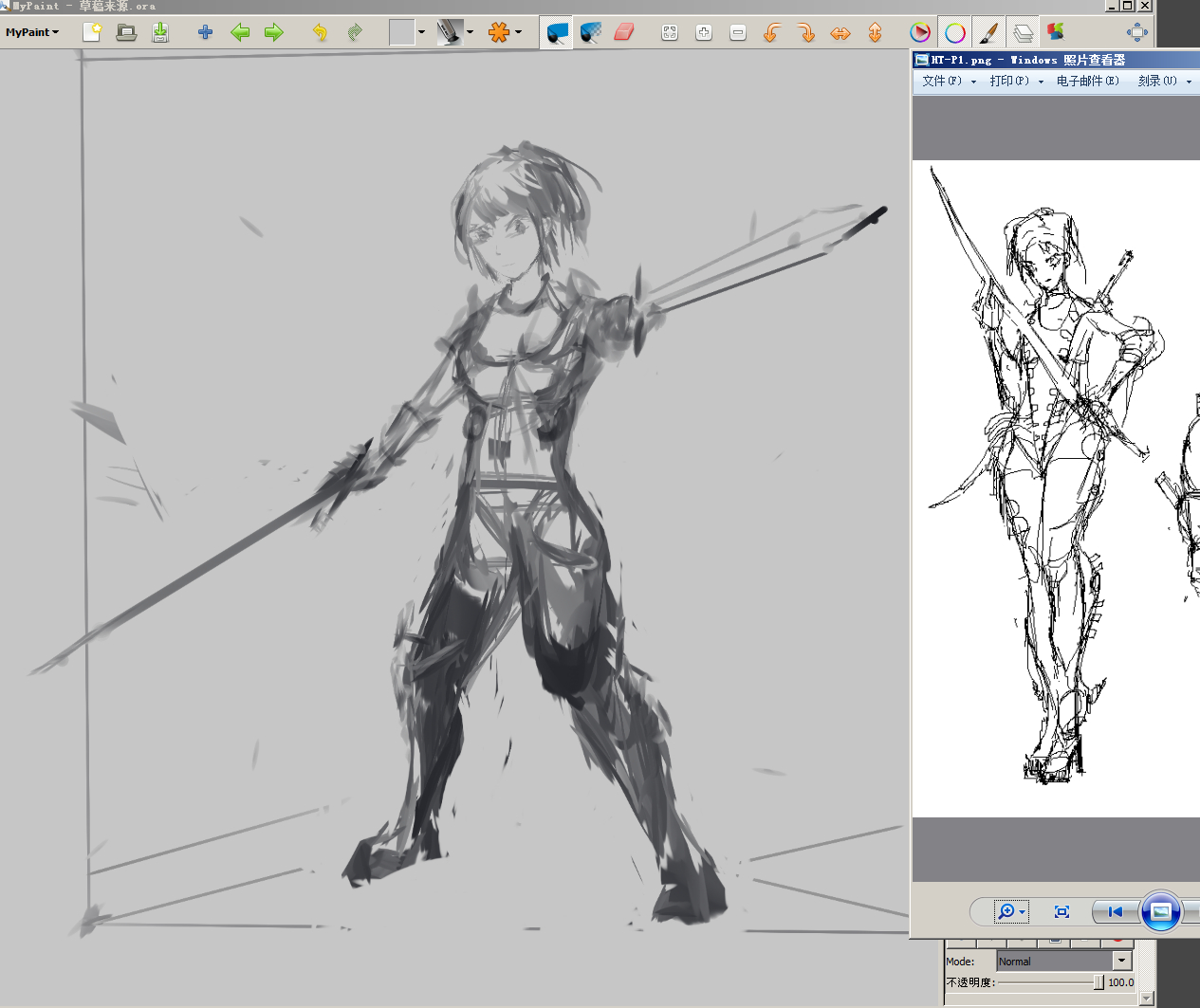The width and height of the screenshot is (1200, 1008).
Task: Toggle the color wheel panel
Action: coord(955,33)
